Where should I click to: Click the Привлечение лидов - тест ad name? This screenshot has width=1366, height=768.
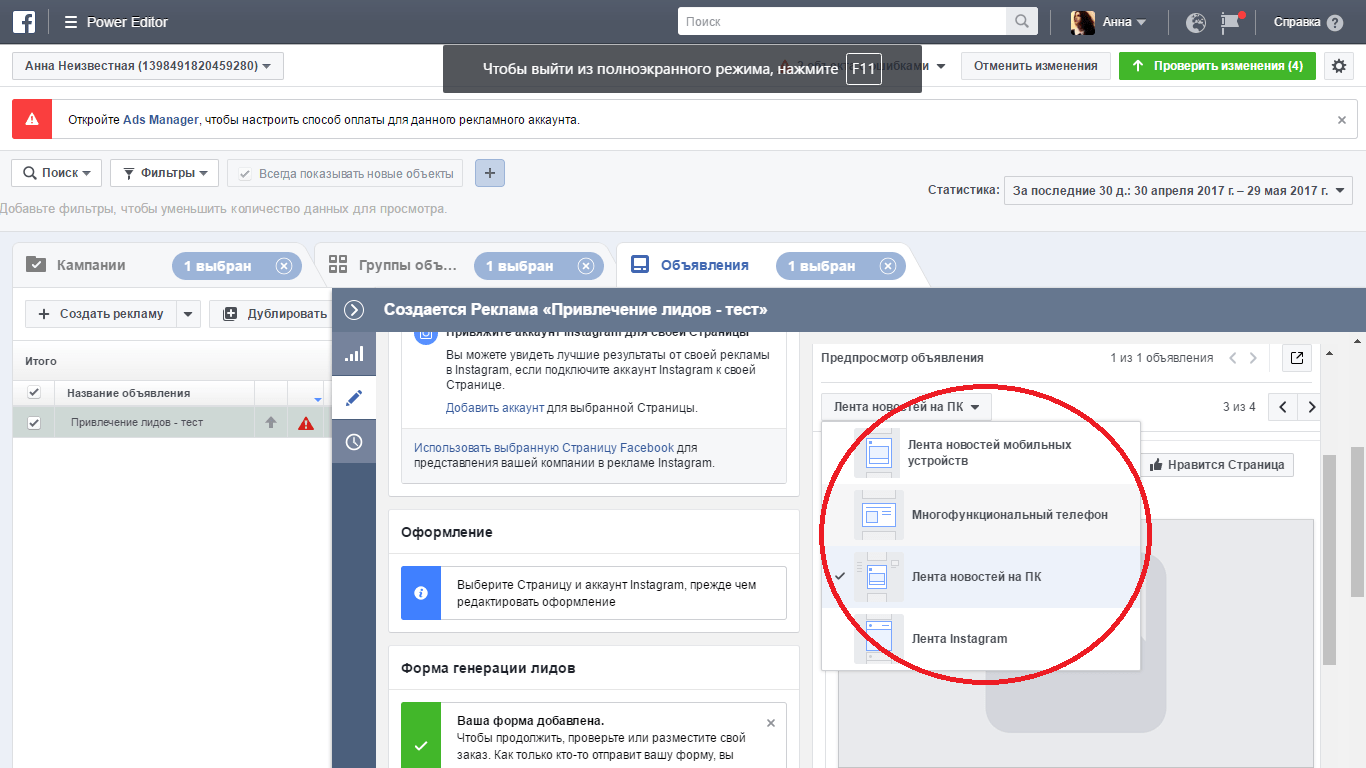(x=137, y=423)
